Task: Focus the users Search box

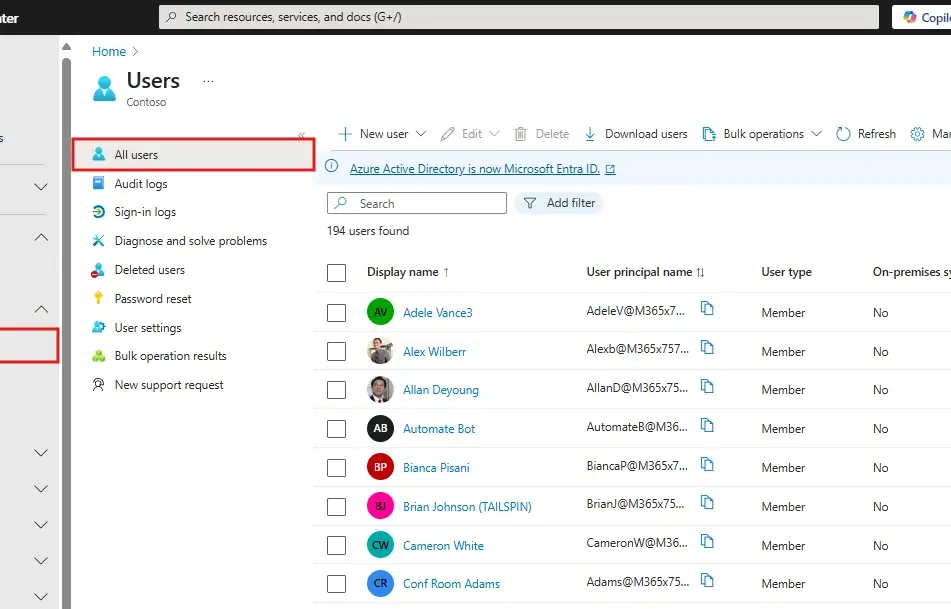Action: pos(417,203)
